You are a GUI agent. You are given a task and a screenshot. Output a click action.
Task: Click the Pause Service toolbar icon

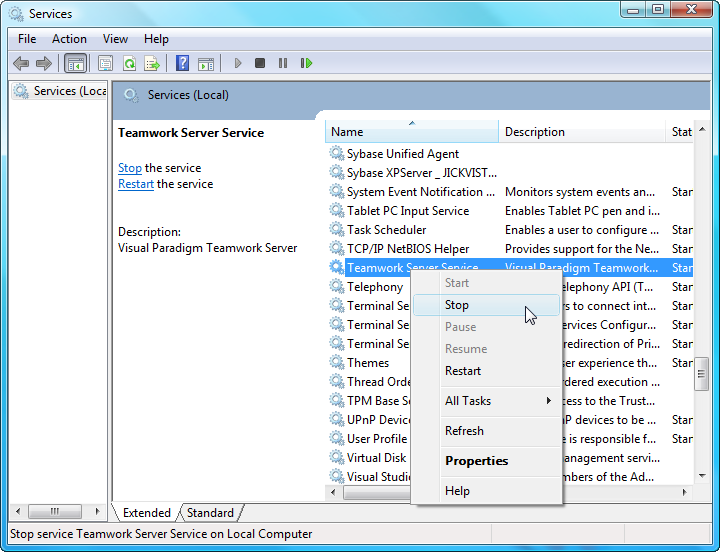[x=283, y=63]
